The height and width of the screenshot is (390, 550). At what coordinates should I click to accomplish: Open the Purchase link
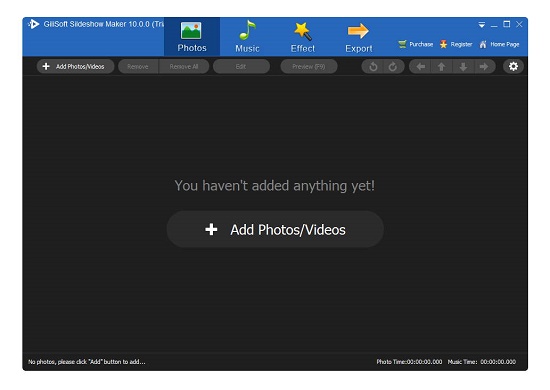[416, 44]
